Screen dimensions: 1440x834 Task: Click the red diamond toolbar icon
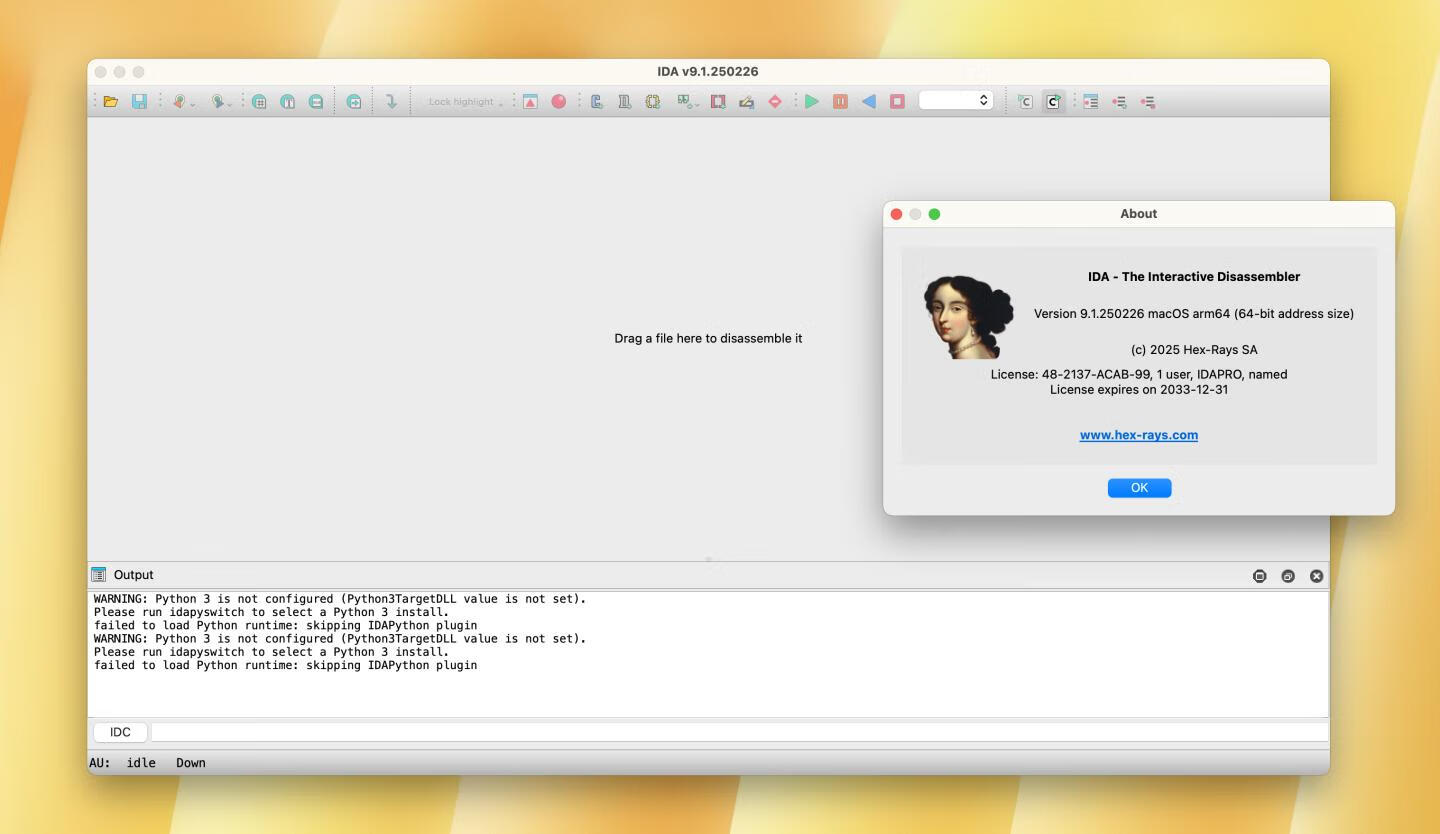[774, 101]
